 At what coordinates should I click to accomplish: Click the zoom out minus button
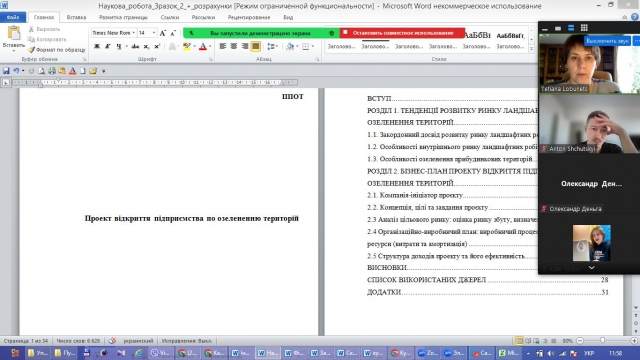point(580,341)
